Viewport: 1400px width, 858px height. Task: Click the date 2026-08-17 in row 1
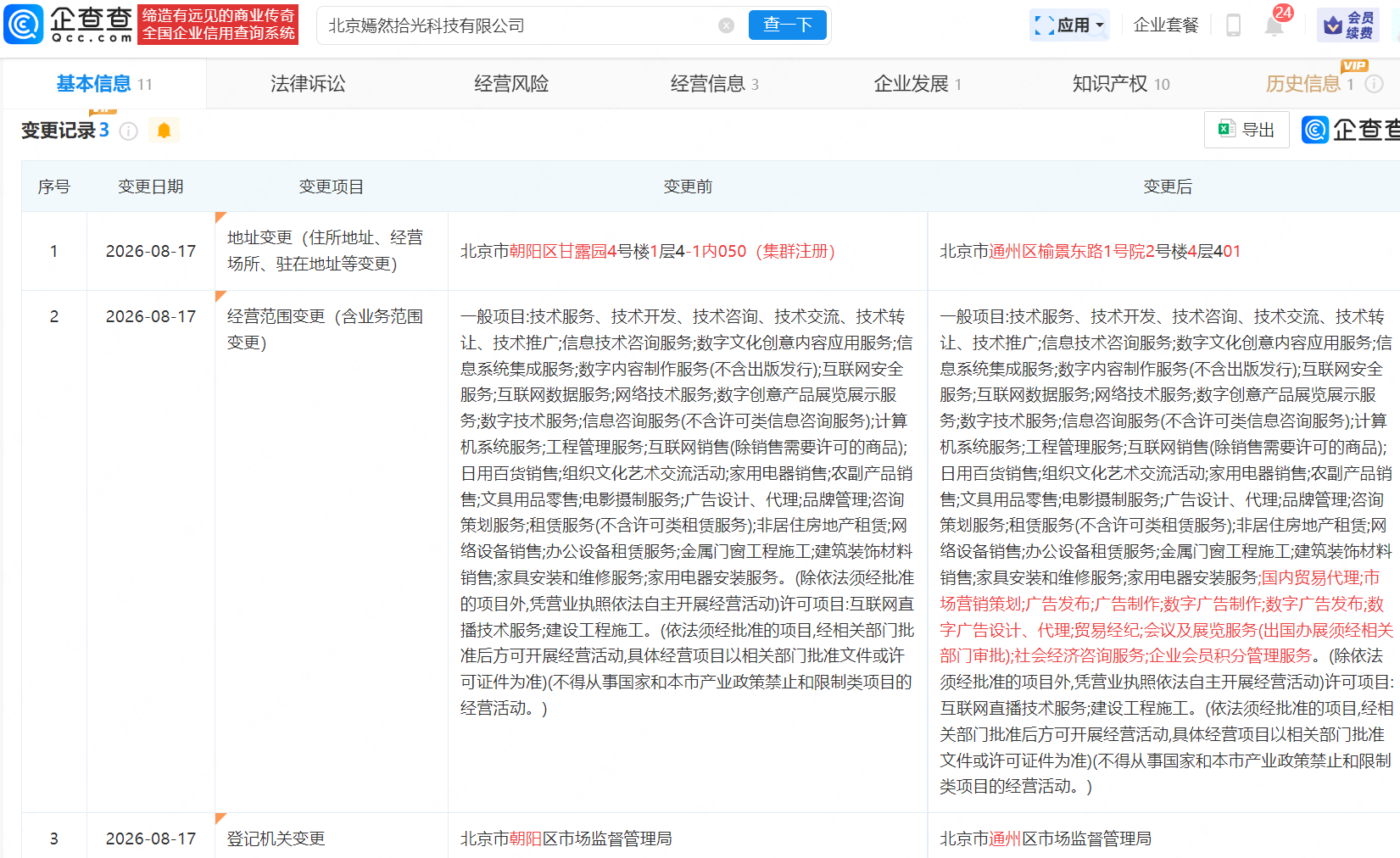[151, 251]
